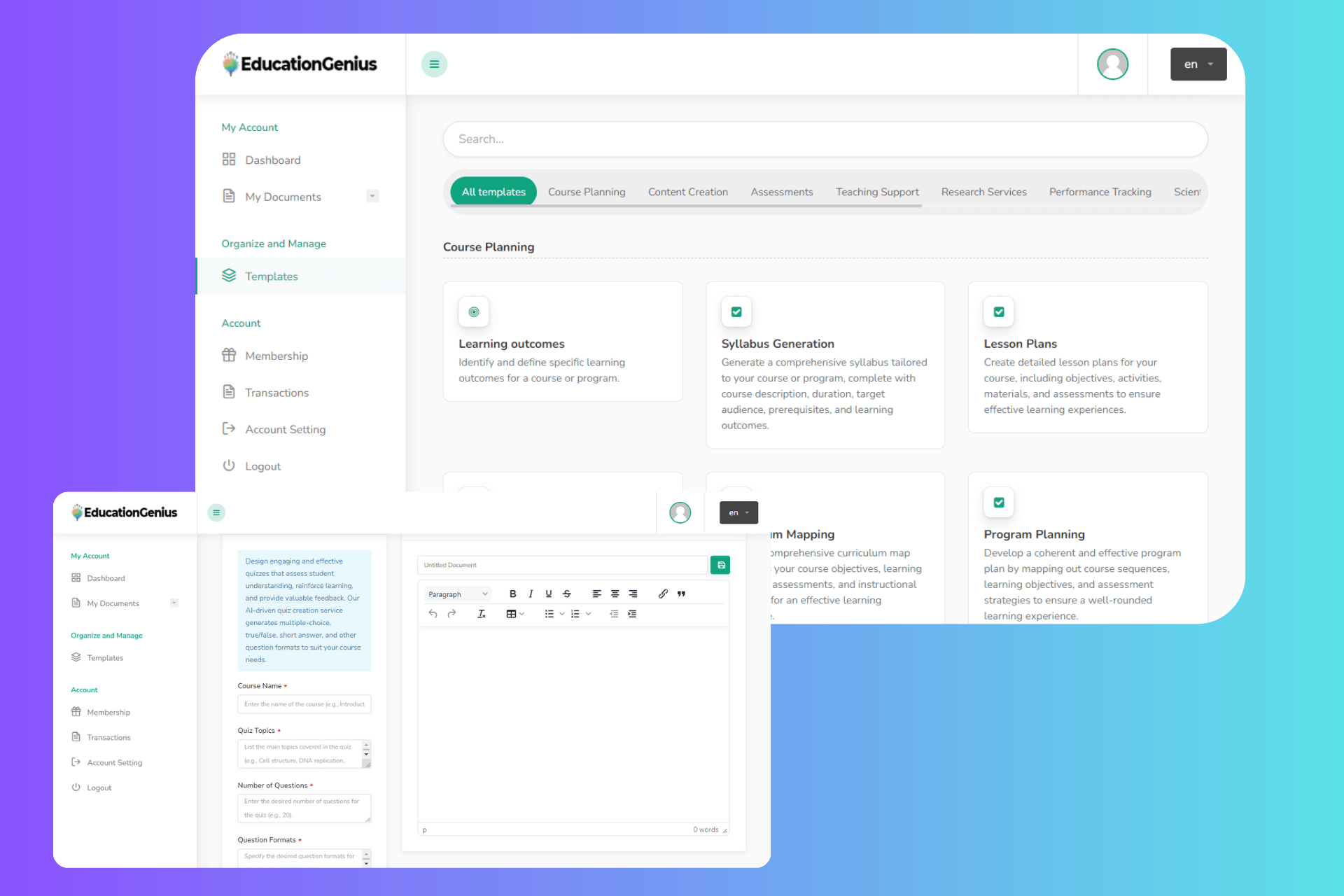1344x896 pixels.
Task: Create a bulleted list
Action: (x=549, y=614)
